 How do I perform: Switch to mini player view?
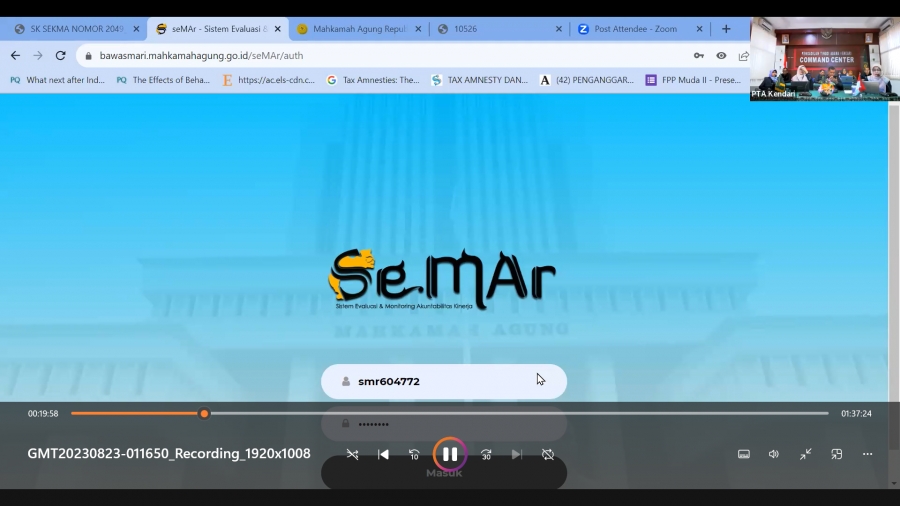pos(837,454)
